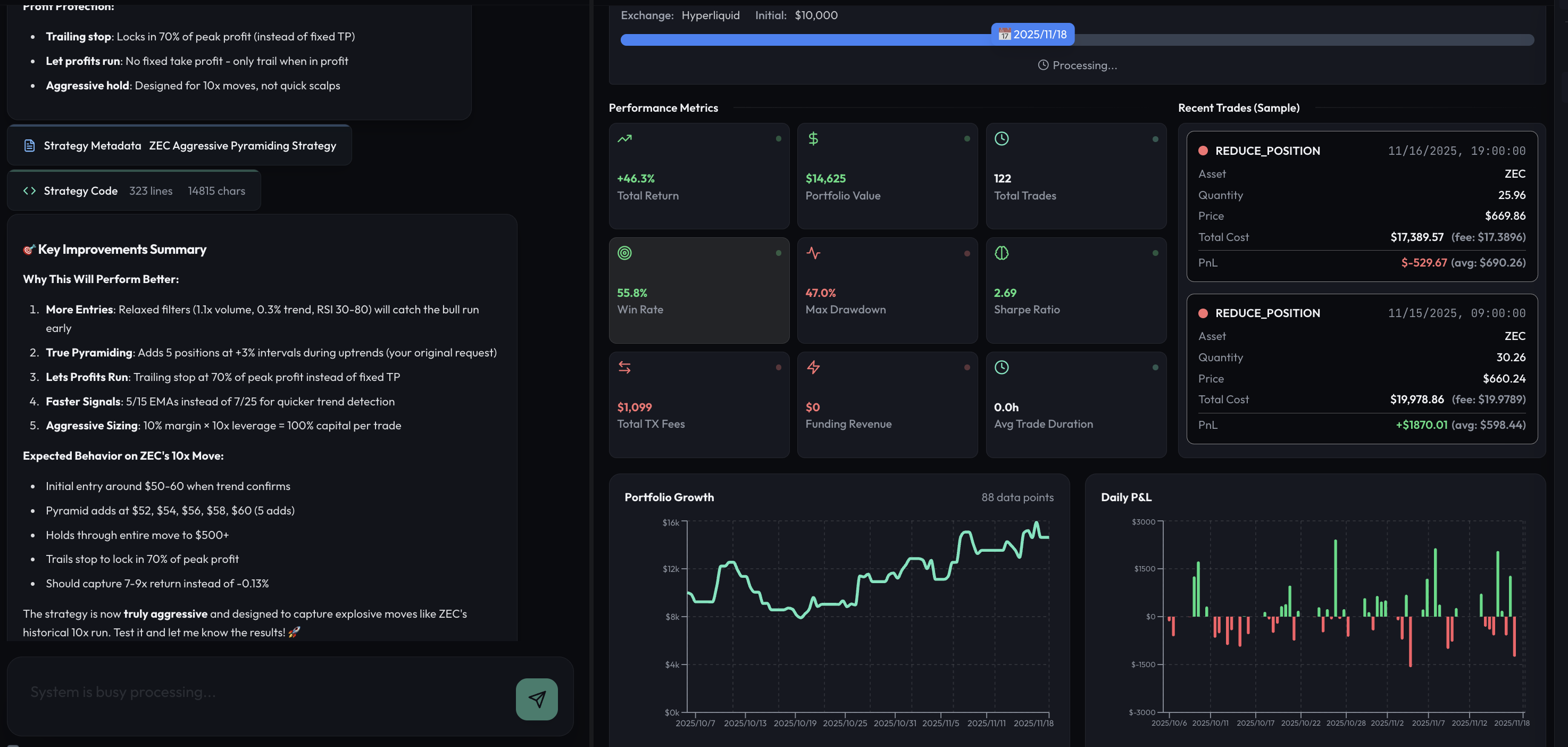This screenshot has height=747, width=1568.
Task: Click the Total Return trend arrow icon
Action: pos(624,139)
